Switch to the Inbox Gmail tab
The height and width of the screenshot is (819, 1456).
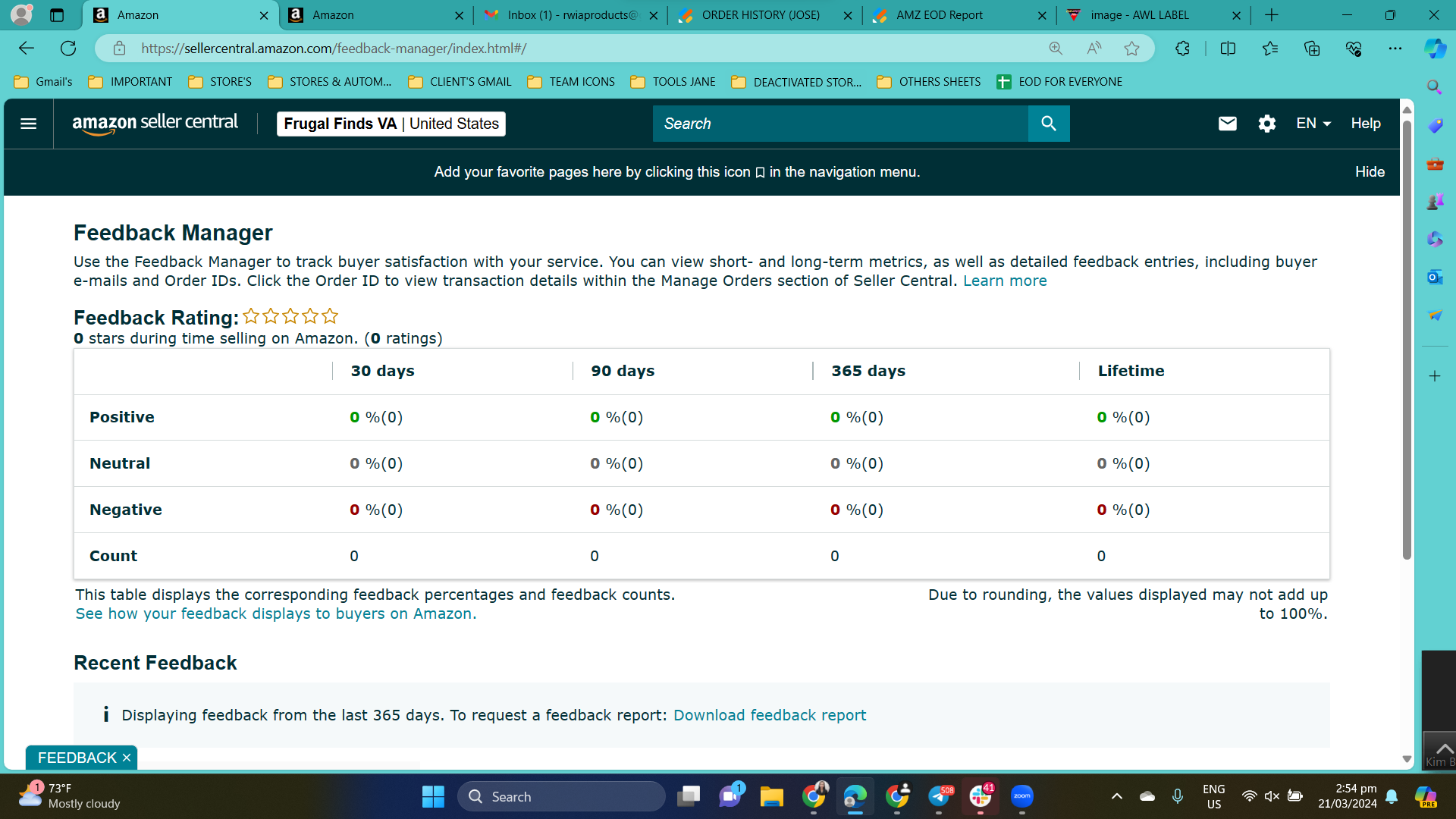click(571, 15)
